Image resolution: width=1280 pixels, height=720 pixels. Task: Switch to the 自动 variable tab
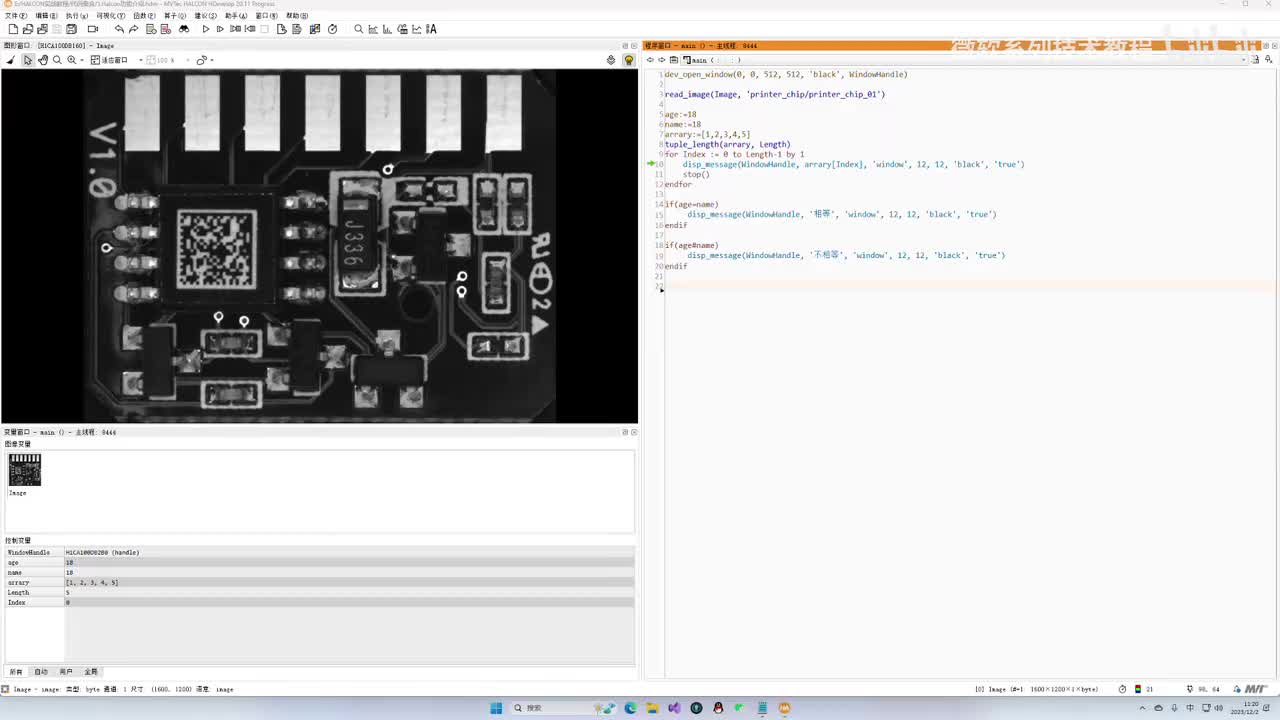(x=41, y=672)
